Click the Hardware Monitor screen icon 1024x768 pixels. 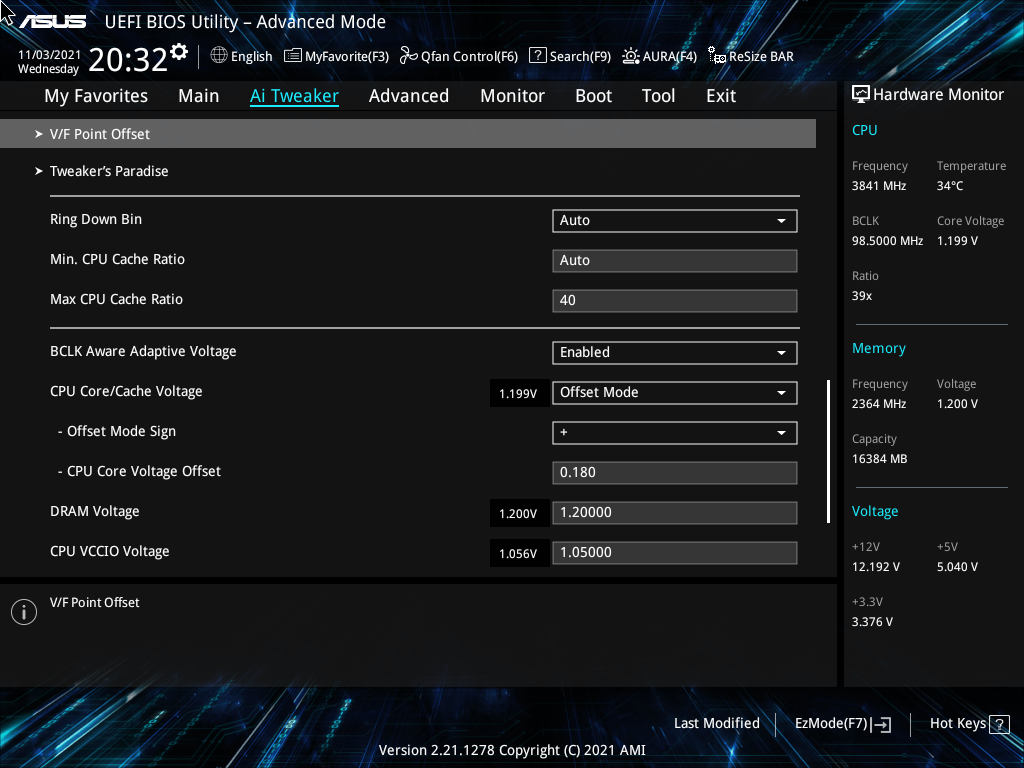[861, 94]
